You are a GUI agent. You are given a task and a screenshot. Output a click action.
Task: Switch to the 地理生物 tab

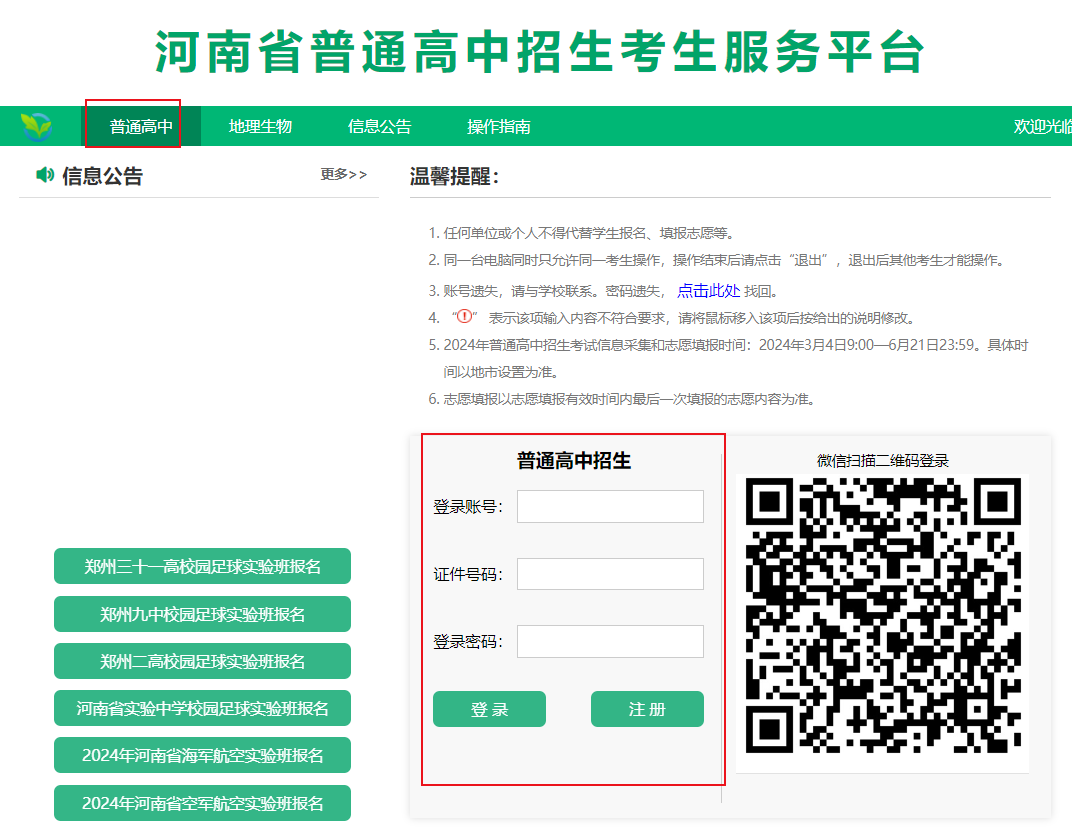(x=260, y=127)
